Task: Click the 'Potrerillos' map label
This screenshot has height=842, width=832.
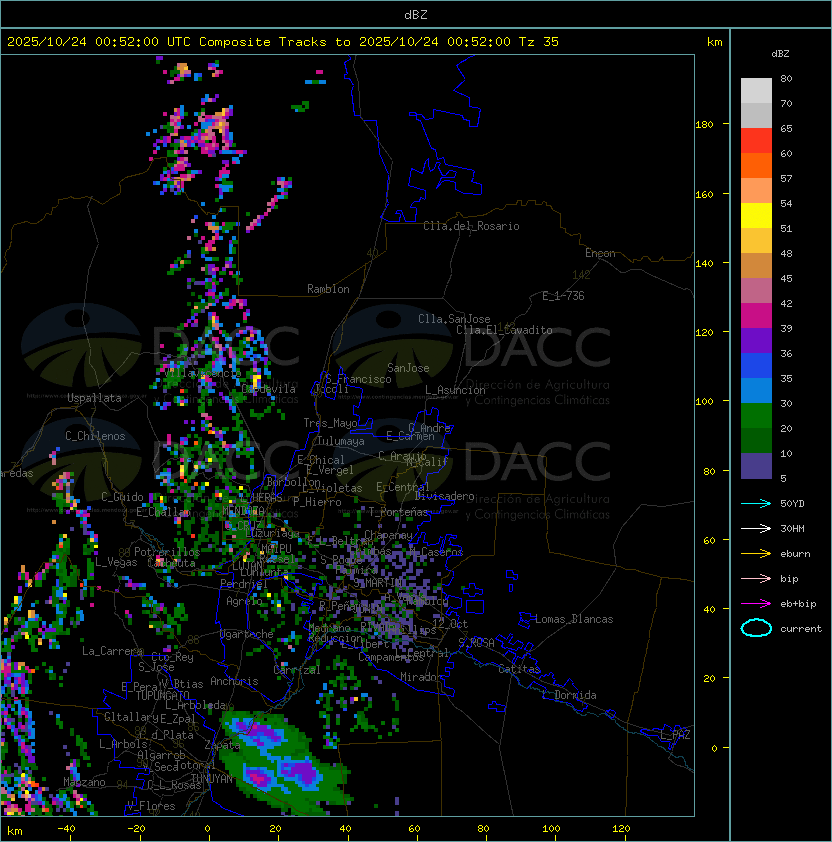Action: [x=167, y=552]
